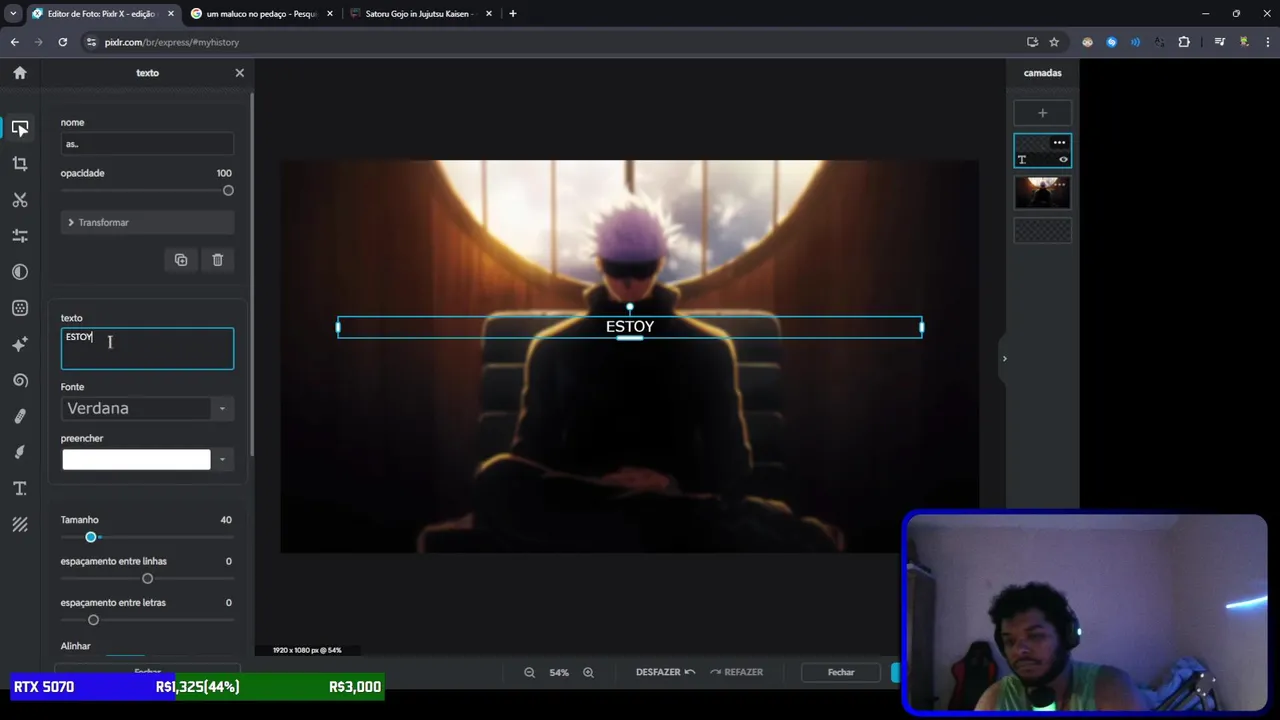Adjust the opacidade slider handle
1280x720 pixels.
(228, 190)
